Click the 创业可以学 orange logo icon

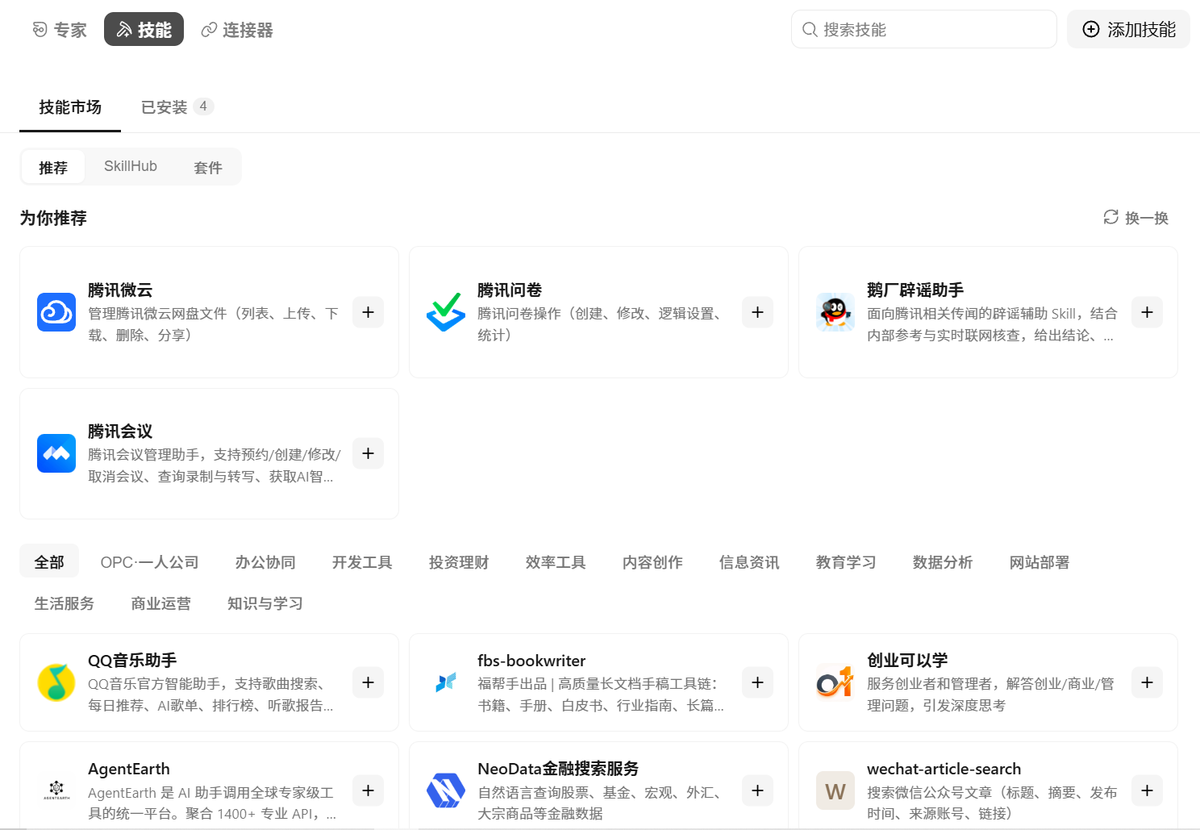835,682
